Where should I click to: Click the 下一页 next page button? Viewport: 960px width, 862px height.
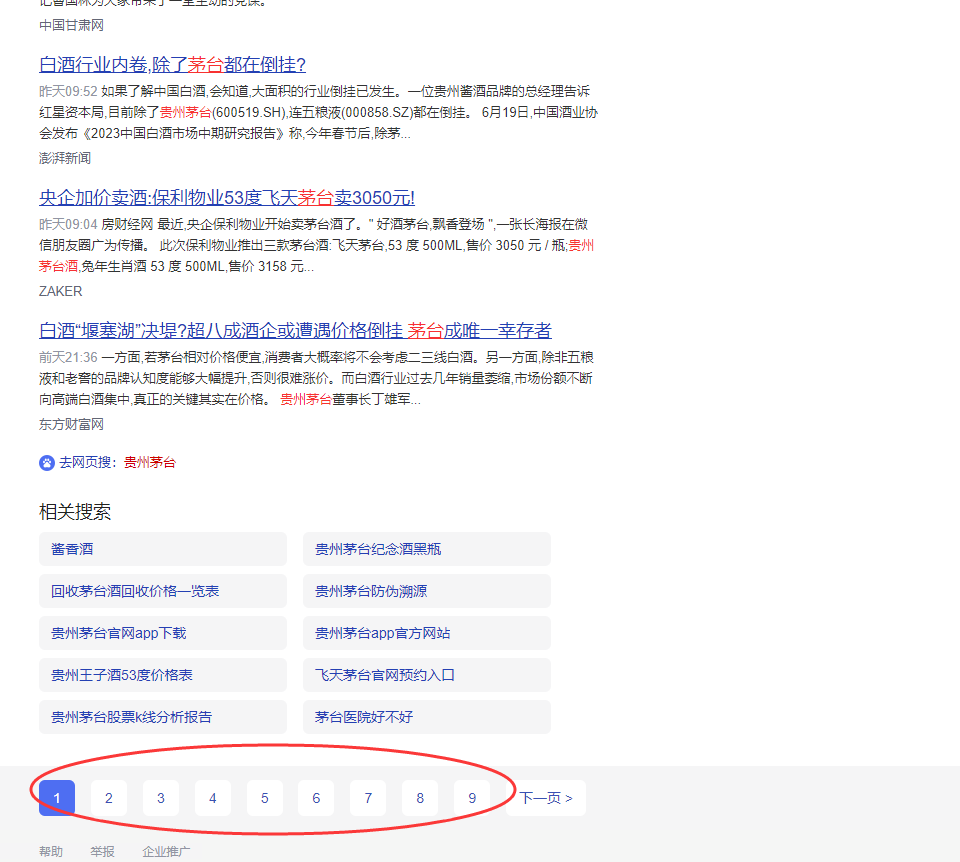click(x=545, y=798)
